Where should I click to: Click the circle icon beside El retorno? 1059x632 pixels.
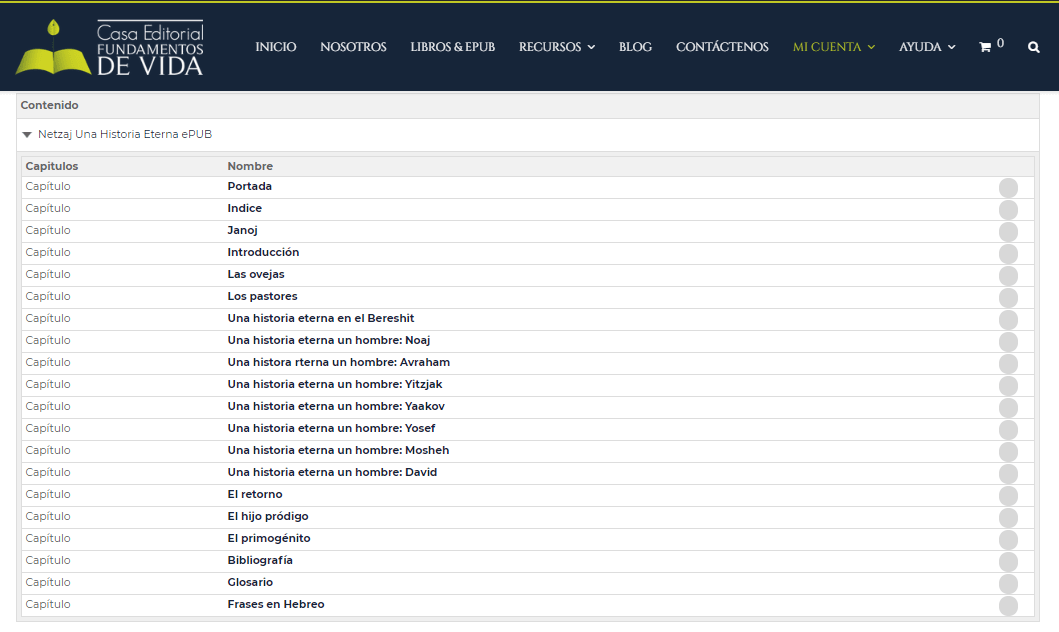click(1008, 496)
